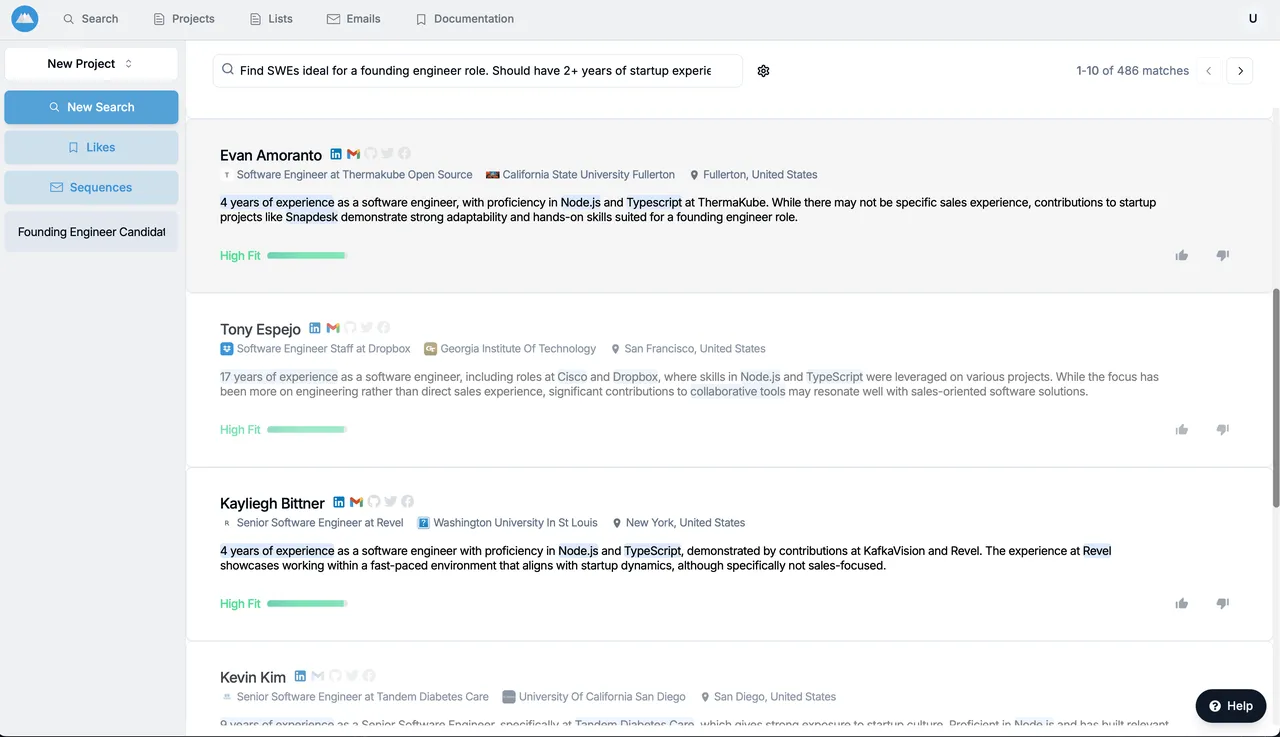Click the Help button
This screenshot has height=737, width=1280.
click(x=1231, y=706)
